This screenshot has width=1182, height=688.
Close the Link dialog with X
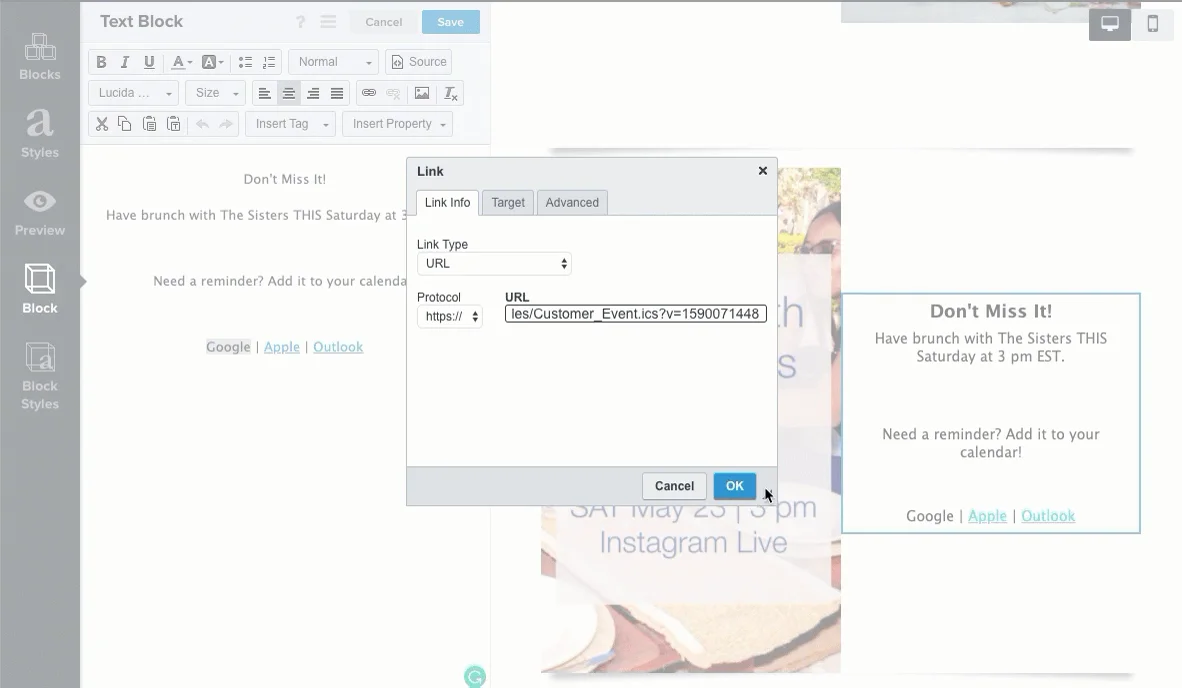[x=763, y=171]
